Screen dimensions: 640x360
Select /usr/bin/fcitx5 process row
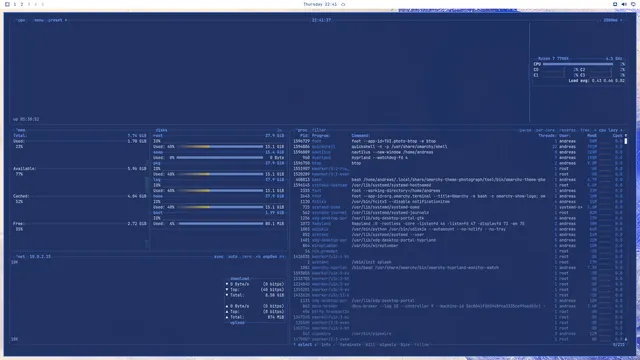click(x=459, y=202)
